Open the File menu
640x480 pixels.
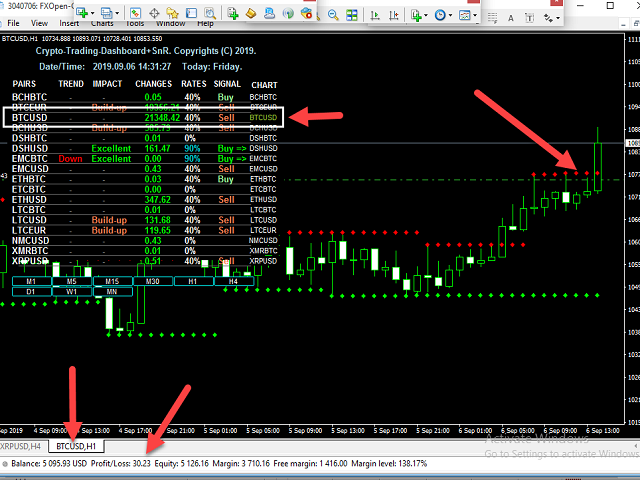(13, 23)
